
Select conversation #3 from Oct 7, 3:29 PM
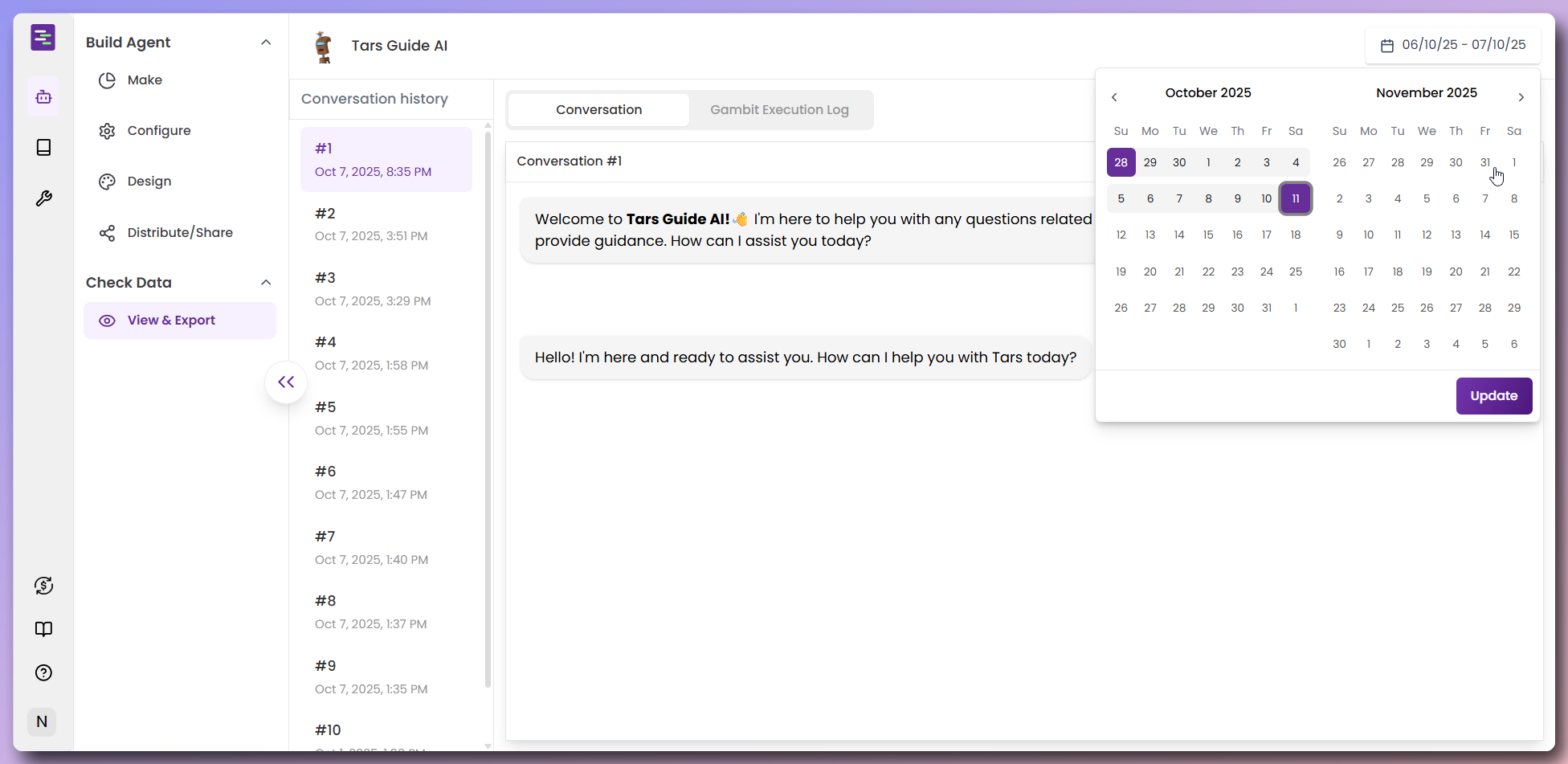click(x=386, y=288)
